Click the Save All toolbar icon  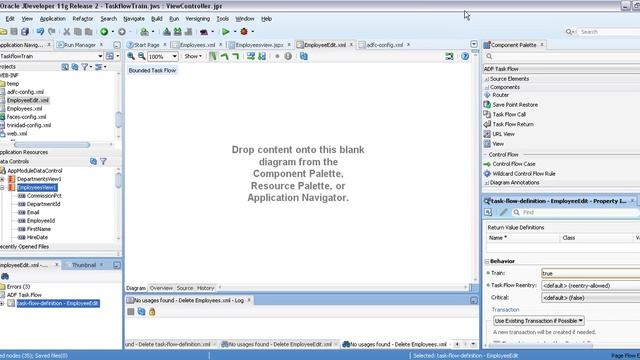pos(25,31)
